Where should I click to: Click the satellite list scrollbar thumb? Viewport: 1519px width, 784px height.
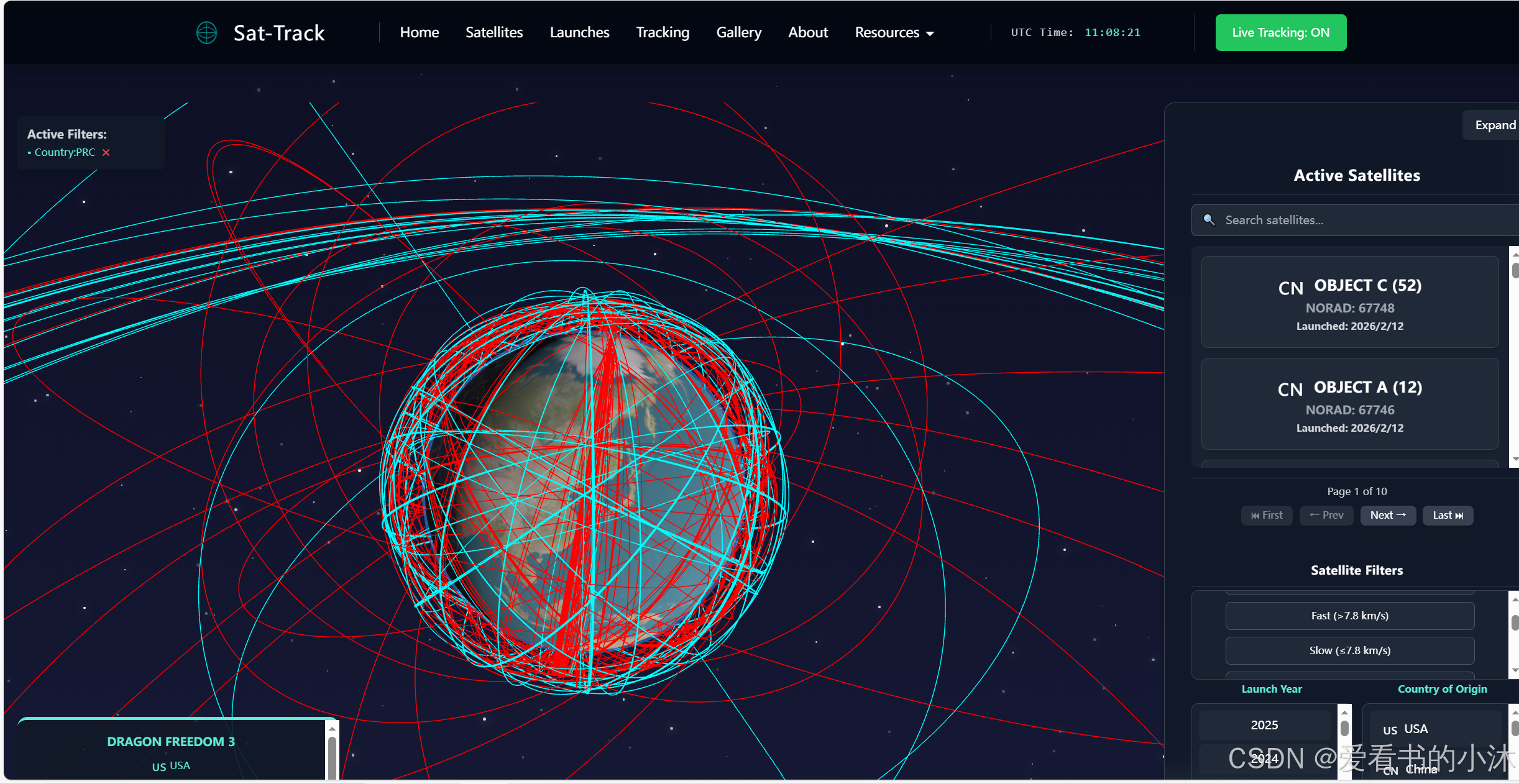pyautogui.click(x=1515, y=271)
